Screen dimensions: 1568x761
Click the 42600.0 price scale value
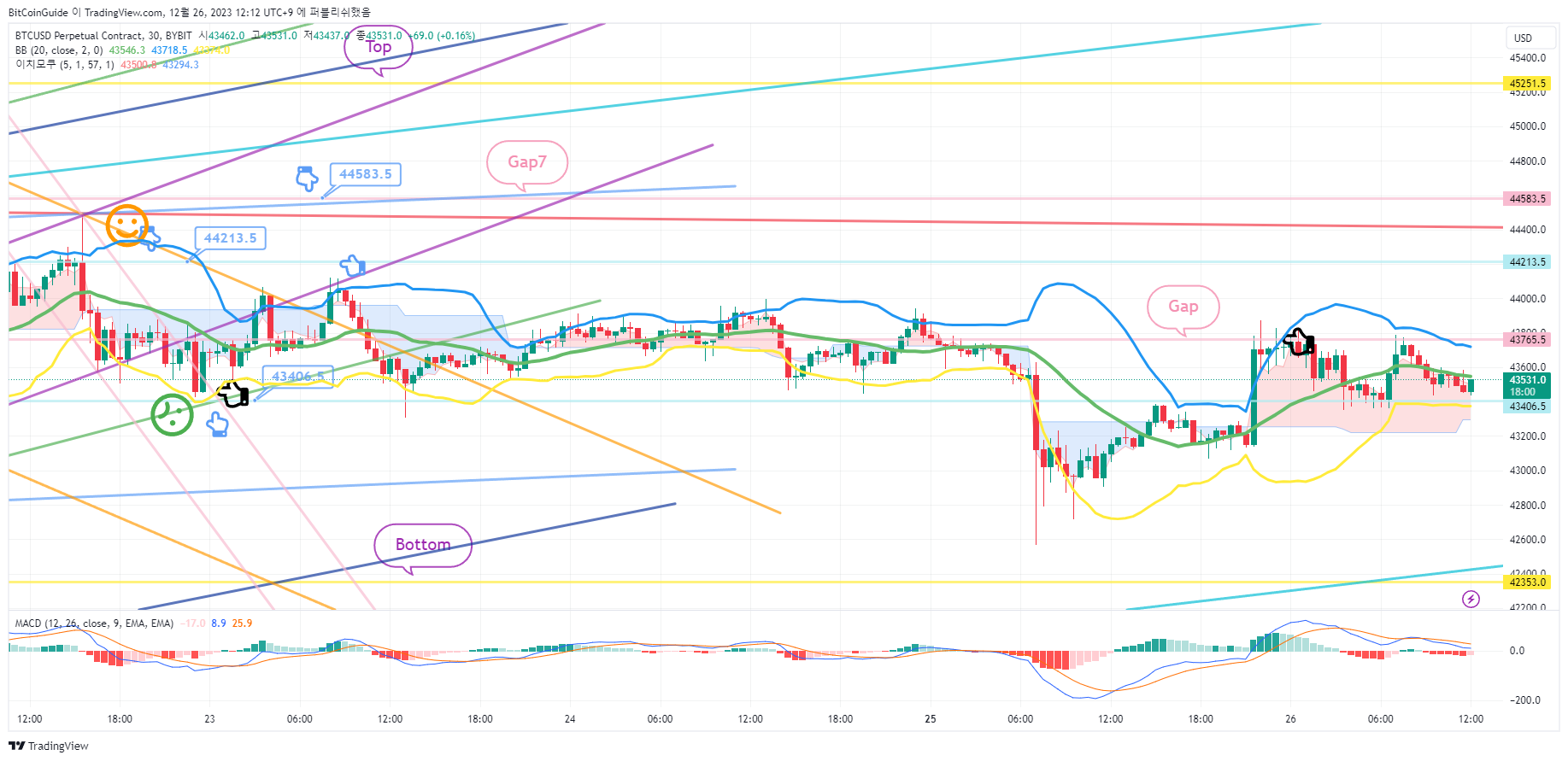[1528, 540]
